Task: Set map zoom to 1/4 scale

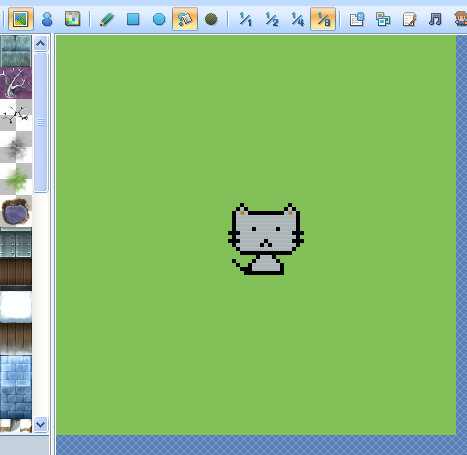Action: [298, 19]
